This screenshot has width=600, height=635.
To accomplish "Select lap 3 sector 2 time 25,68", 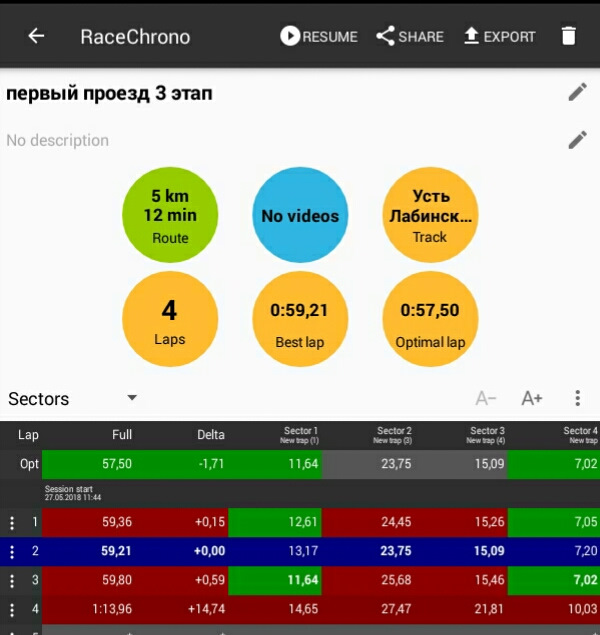I will (x=396, y=581).
